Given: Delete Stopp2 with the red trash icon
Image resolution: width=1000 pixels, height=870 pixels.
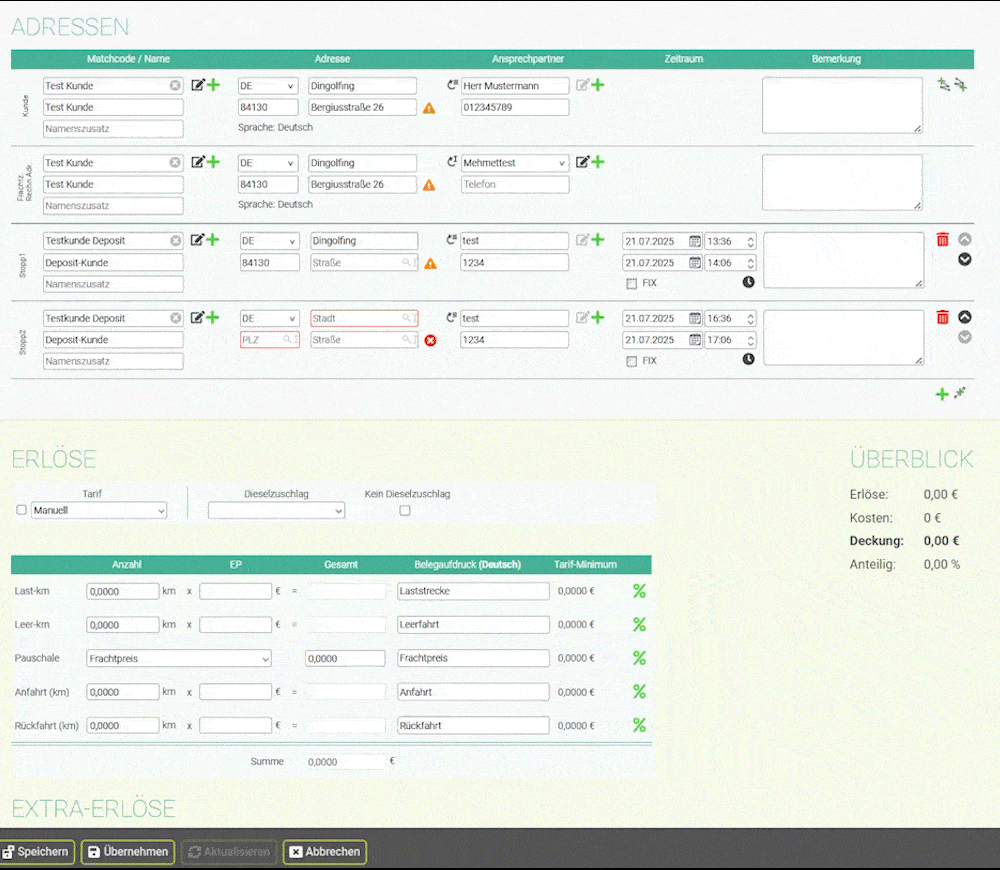Looking at the screenshot, I should point(943,317).
